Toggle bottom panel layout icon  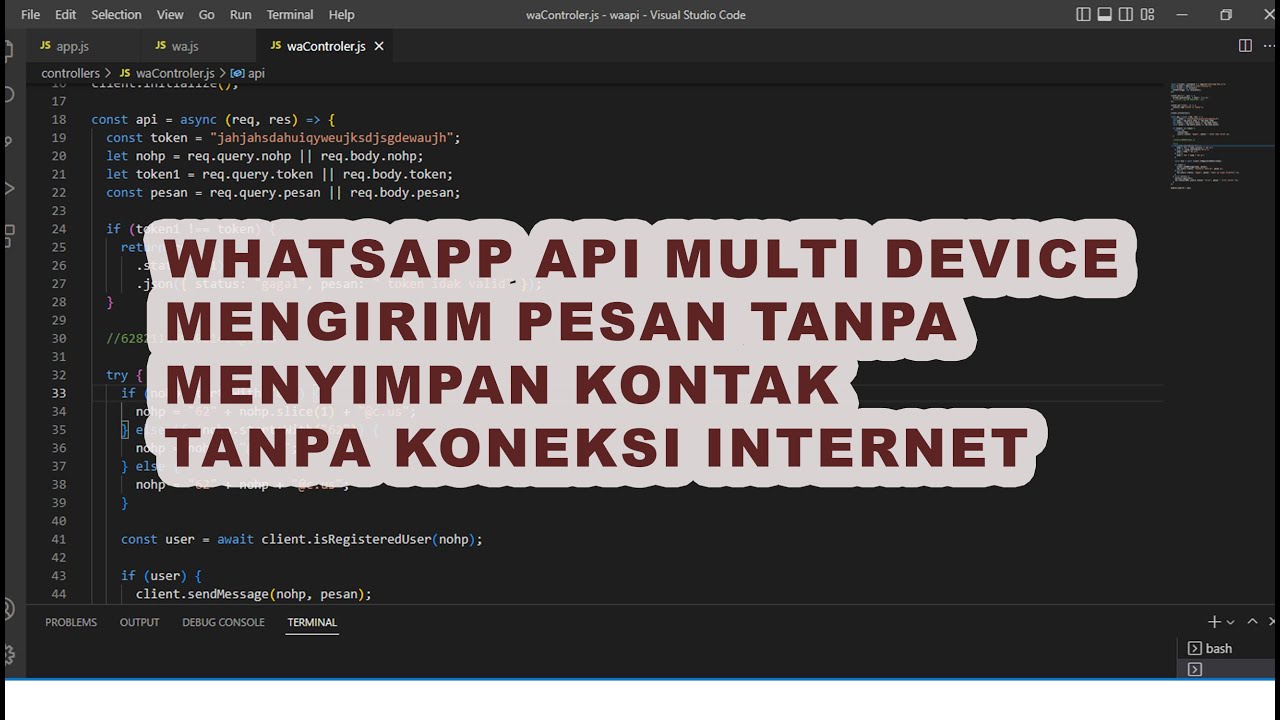1105,15
